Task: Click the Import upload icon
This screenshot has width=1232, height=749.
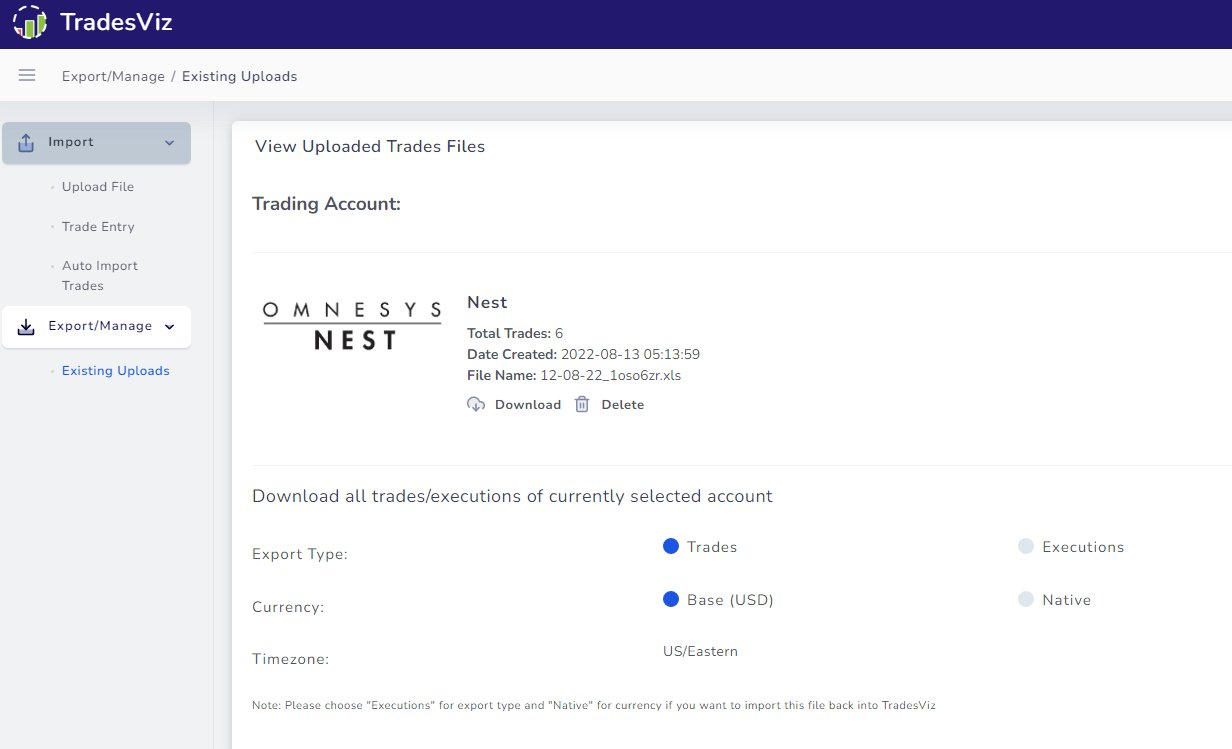Action: point(26,143)
